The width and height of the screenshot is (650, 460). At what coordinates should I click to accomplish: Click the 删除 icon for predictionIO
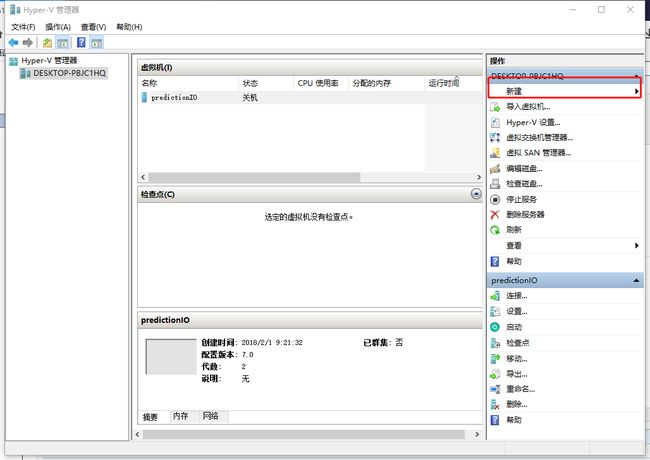tap(495, 404)
